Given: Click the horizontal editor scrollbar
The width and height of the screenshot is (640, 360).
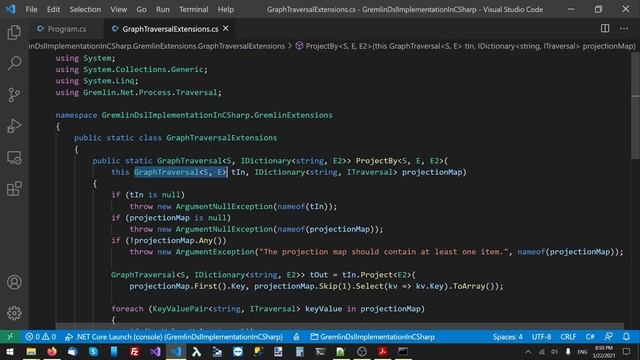Looking at the screenshot, I should (x=340, y=327).
